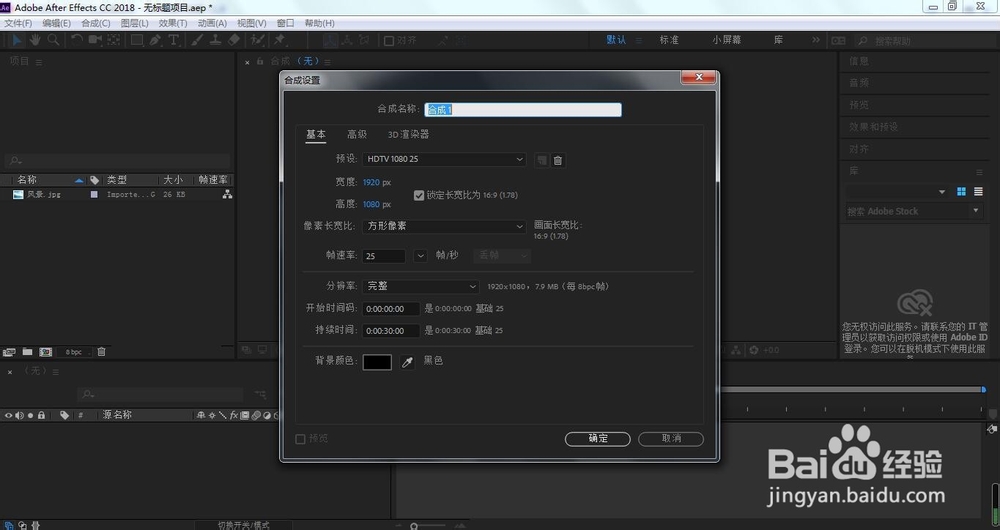Image resolution: width=1000 pixels, height=530 pixels.
Task: Click the solo dot column header in timeline
Action: pyautogui.click(x=30, y=415)
